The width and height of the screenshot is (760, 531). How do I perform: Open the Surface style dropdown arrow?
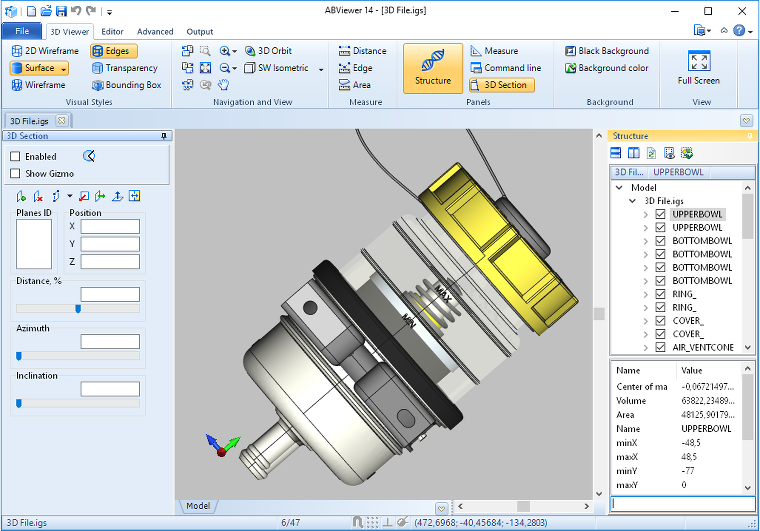pyautogui.click(x=63, y=69)
